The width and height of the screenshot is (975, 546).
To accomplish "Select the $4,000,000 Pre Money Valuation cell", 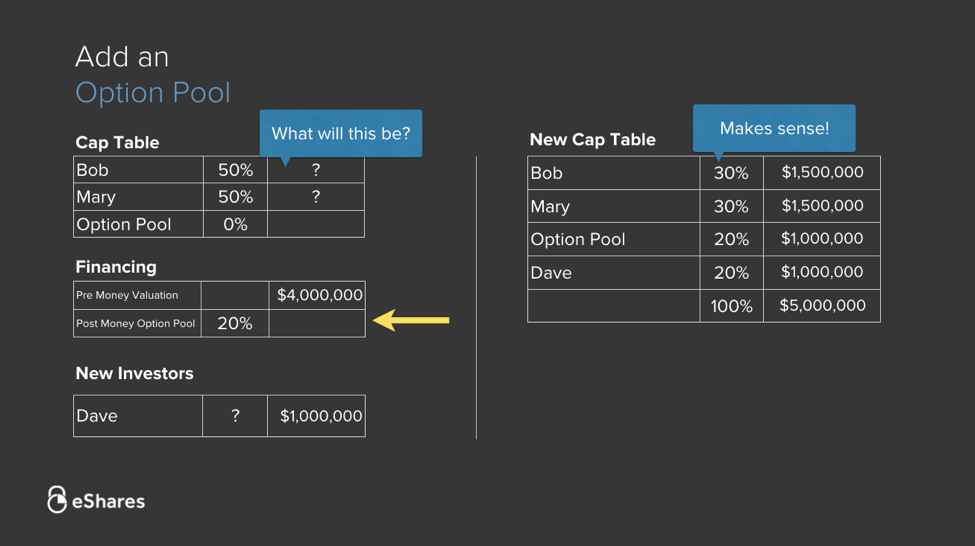I will 319,295.
